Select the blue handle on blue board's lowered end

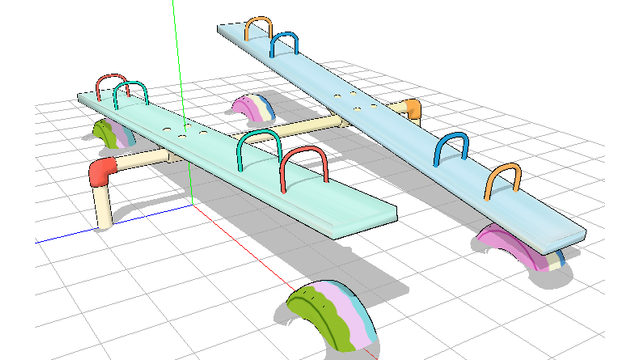tap(451, 149)
